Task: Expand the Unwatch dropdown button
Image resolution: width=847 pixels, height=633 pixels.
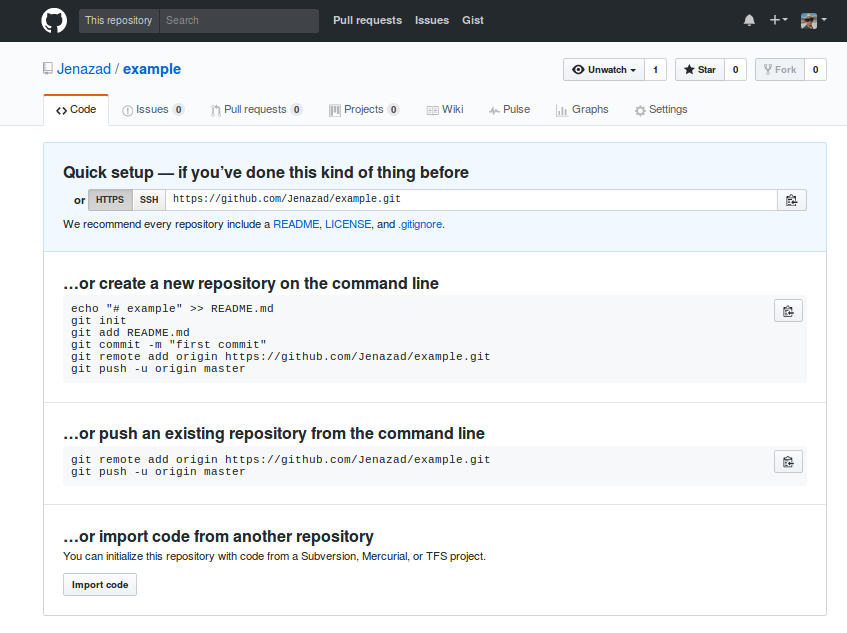Action: [604, 70]
